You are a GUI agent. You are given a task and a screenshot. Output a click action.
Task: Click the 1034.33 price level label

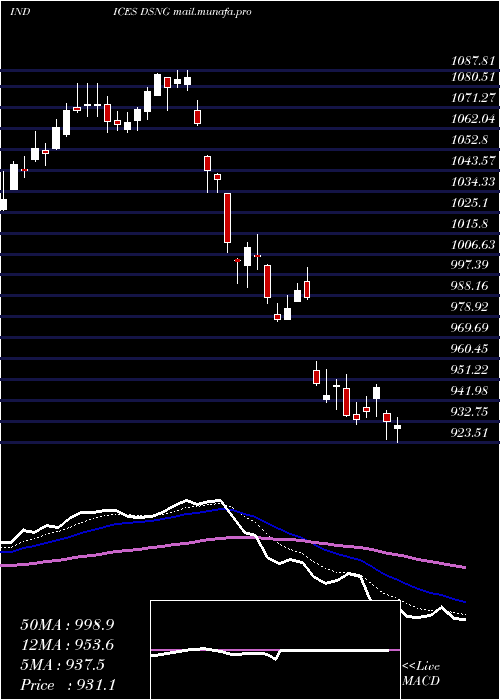pyautogui.click(x=474, y=182)
